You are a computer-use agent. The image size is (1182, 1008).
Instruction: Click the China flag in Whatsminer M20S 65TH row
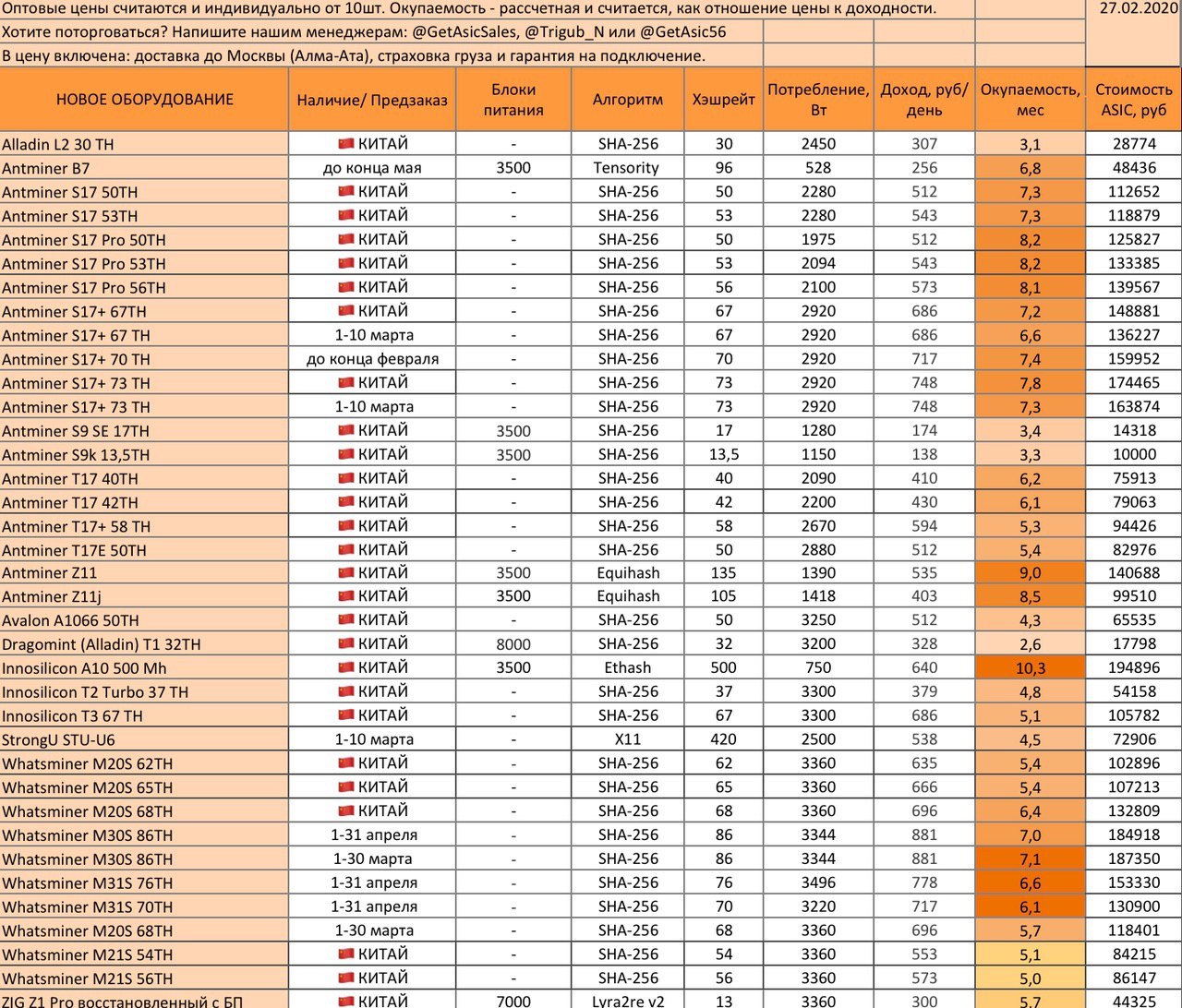pyautogui.click(x=346, y=787)
